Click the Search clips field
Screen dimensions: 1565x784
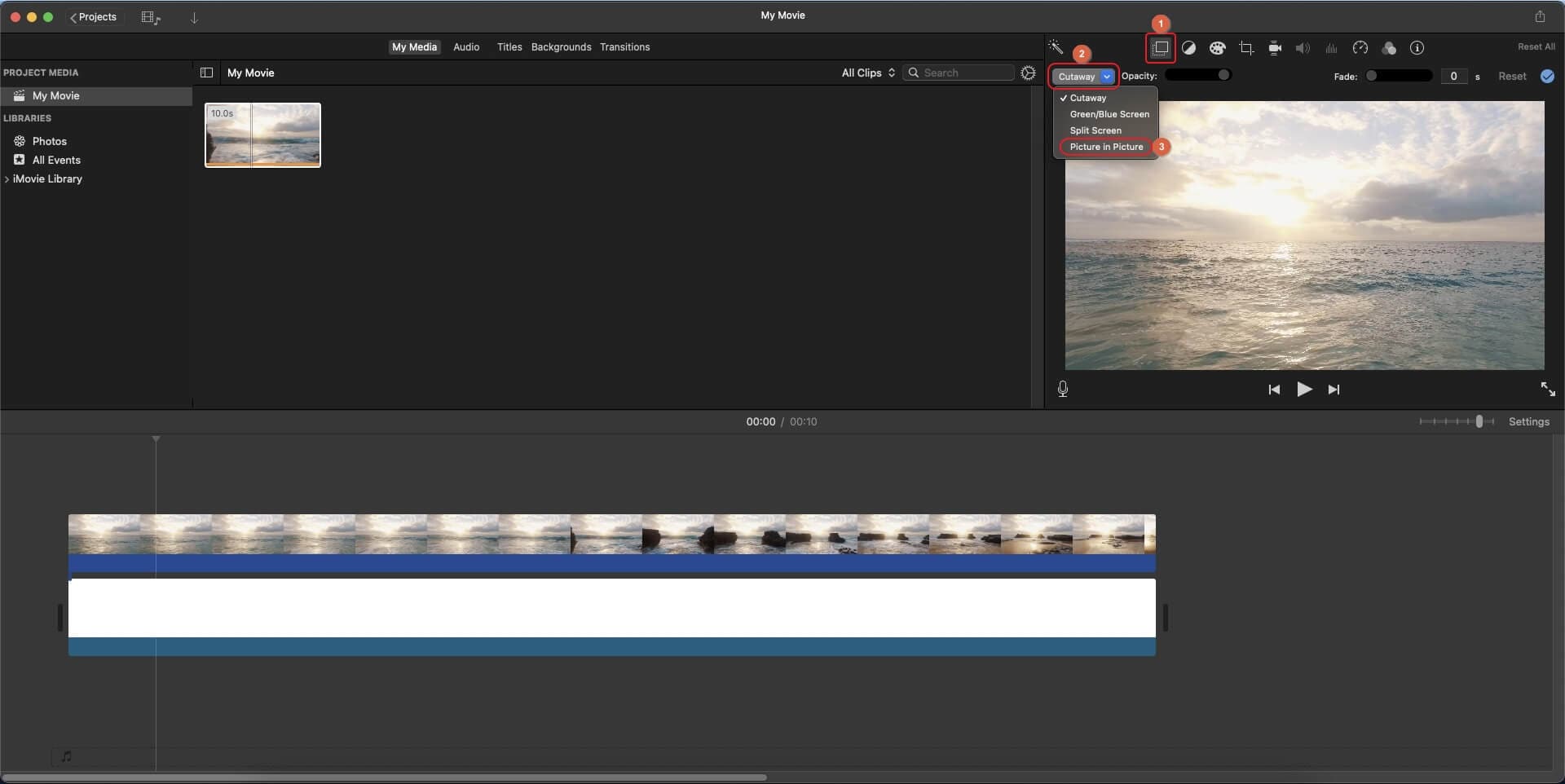[959, 73]
